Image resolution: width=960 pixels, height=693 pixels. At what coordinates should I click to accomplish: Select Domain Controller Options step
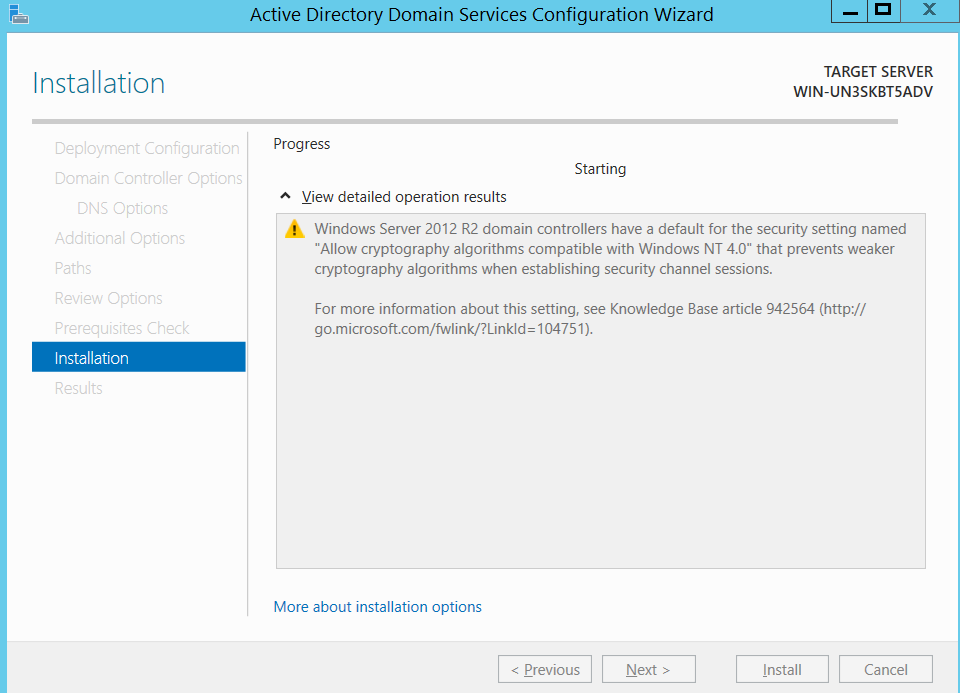click(x=148, y=178)
